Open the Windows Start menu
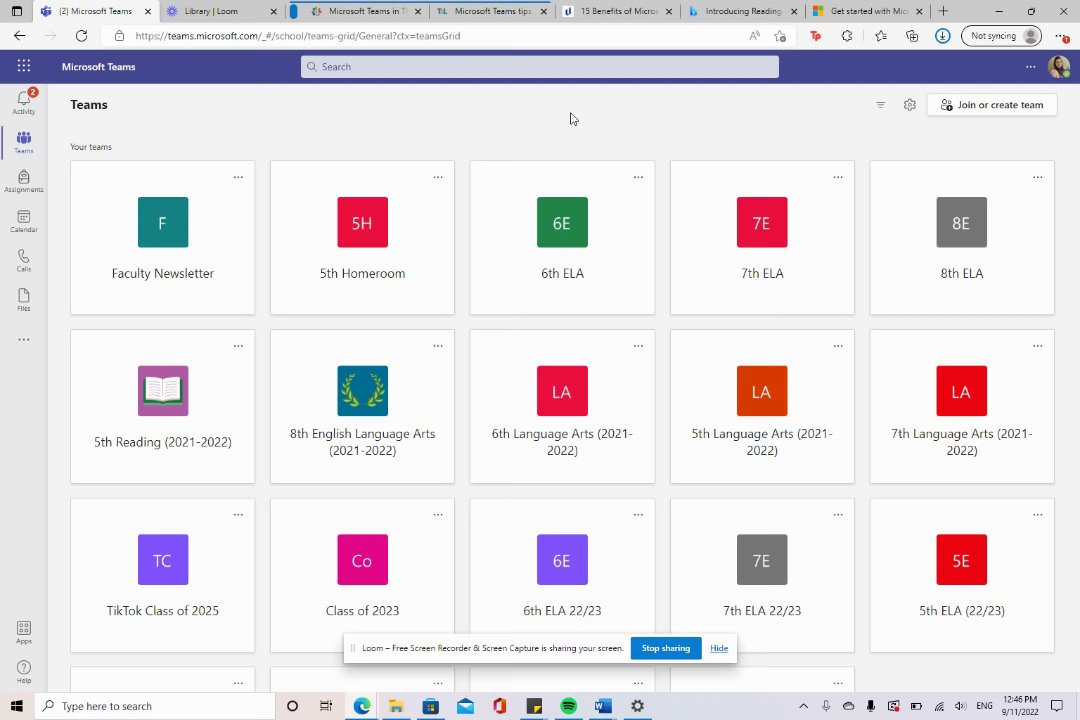 pos(17,706)
